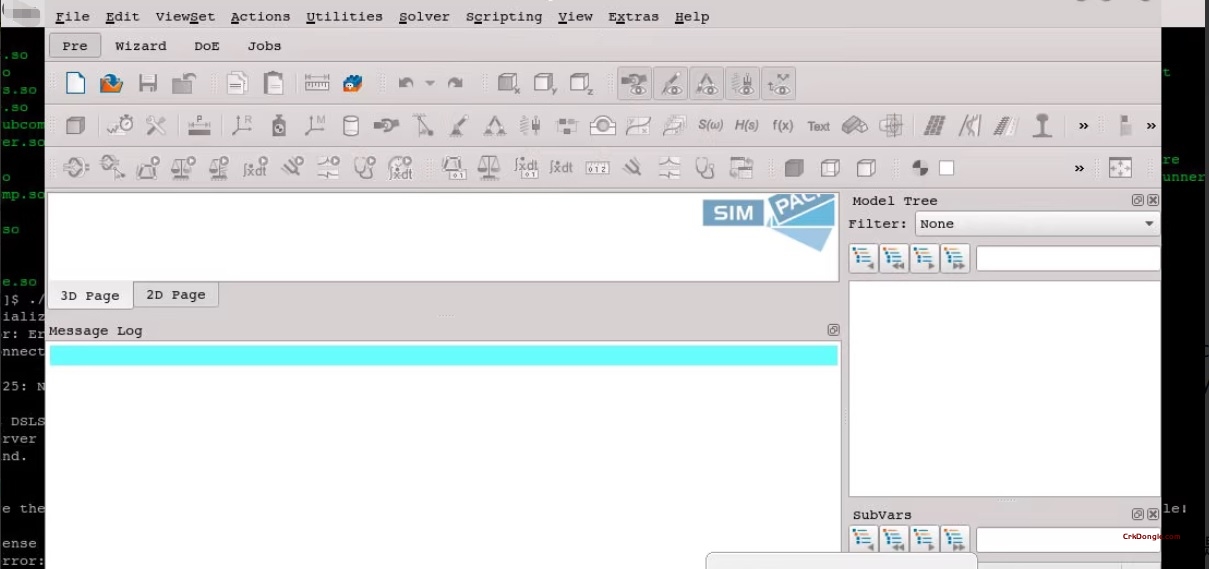
Task: Open the Model Tree Filter dropdown
Action: [x=1036, y=224]
